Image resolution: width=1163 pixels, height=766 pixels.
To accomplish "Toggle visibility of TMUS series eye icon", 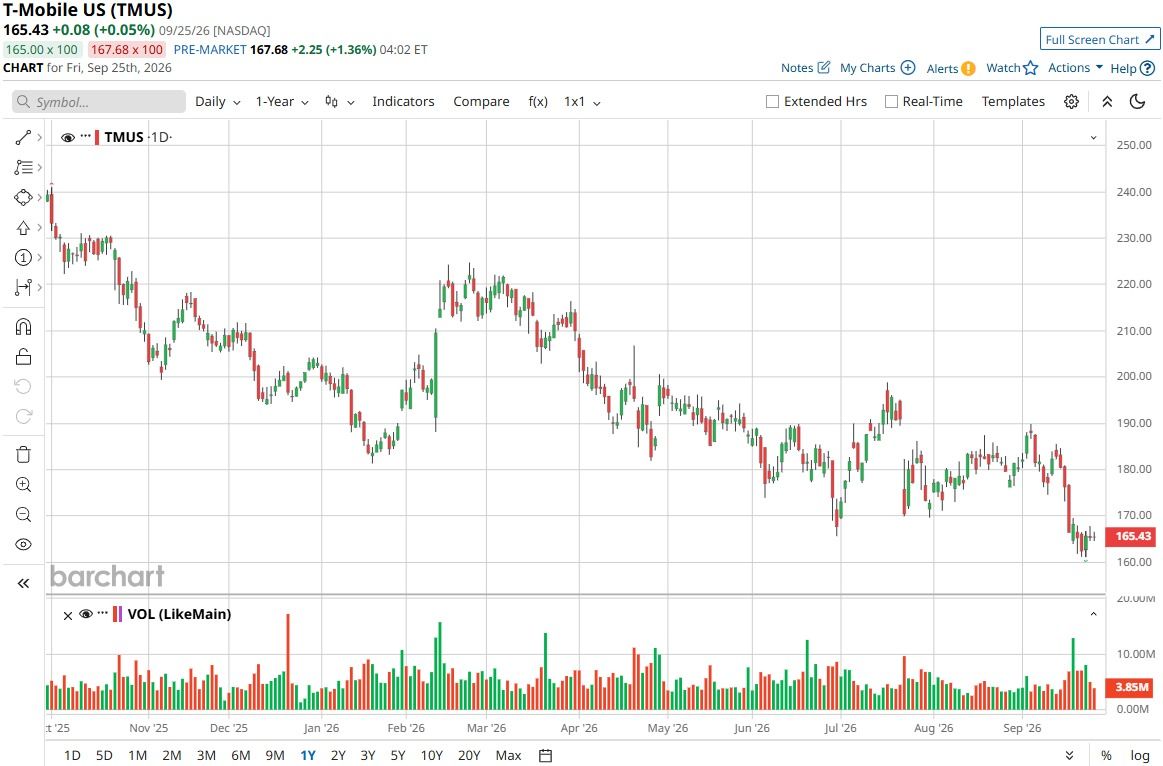I will [67, 137].
